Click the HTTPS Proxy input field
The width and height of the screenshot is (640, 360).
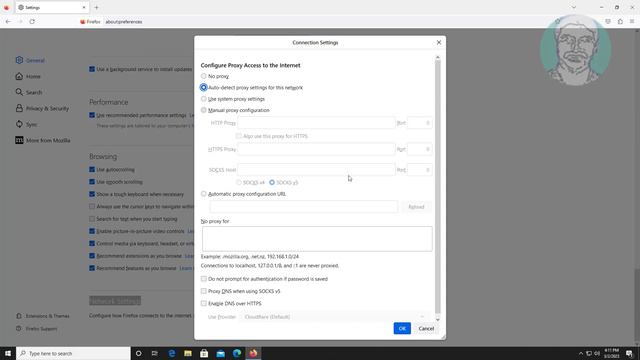tap(316, 149)
